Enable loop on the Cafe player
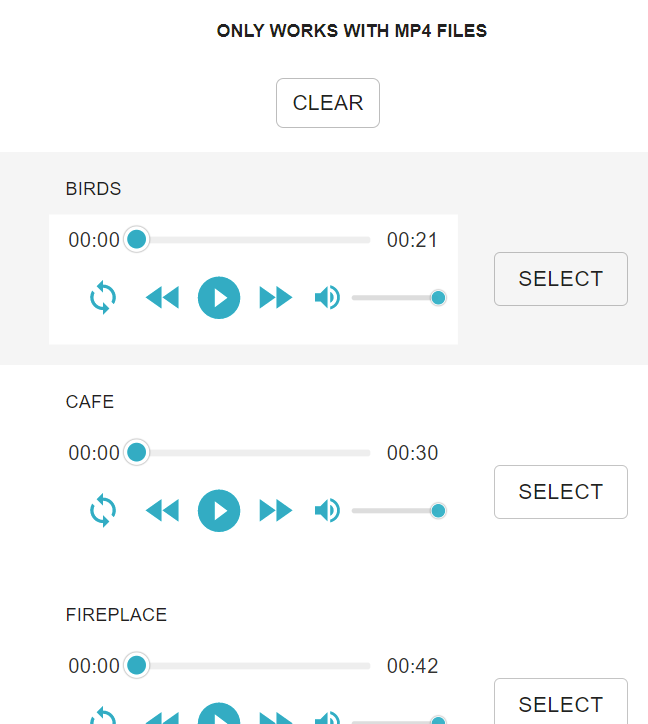The image size is (648, 724). click(x=103, y=511)
